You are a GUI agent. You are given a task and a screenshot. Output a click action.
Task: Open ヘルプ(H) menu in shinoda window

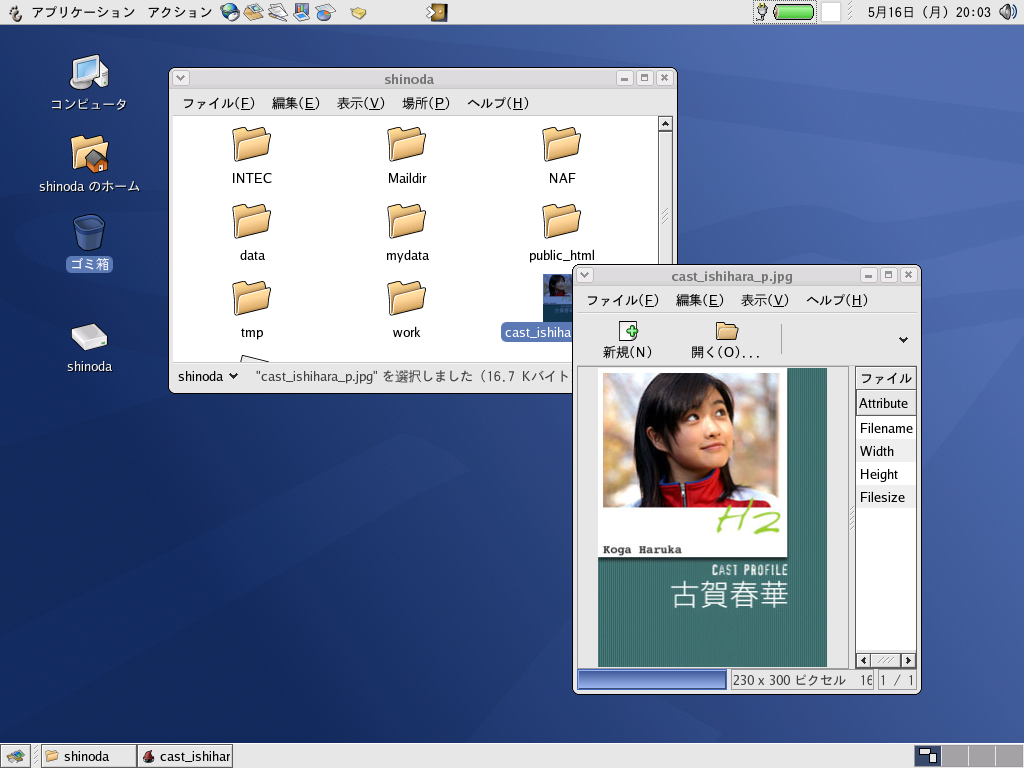(498, 103)
